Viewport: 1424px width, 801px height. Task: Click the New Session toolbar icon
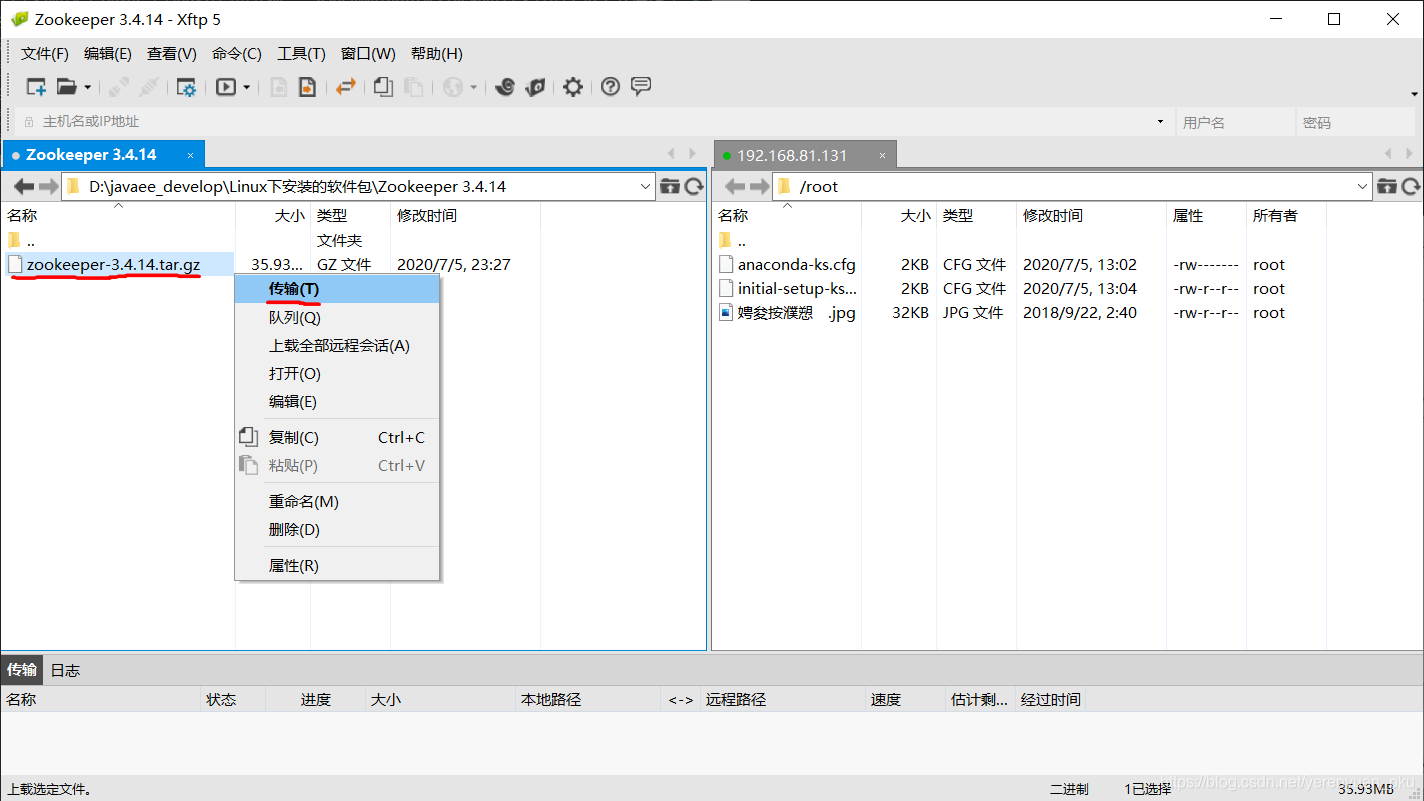click(36, 87)
